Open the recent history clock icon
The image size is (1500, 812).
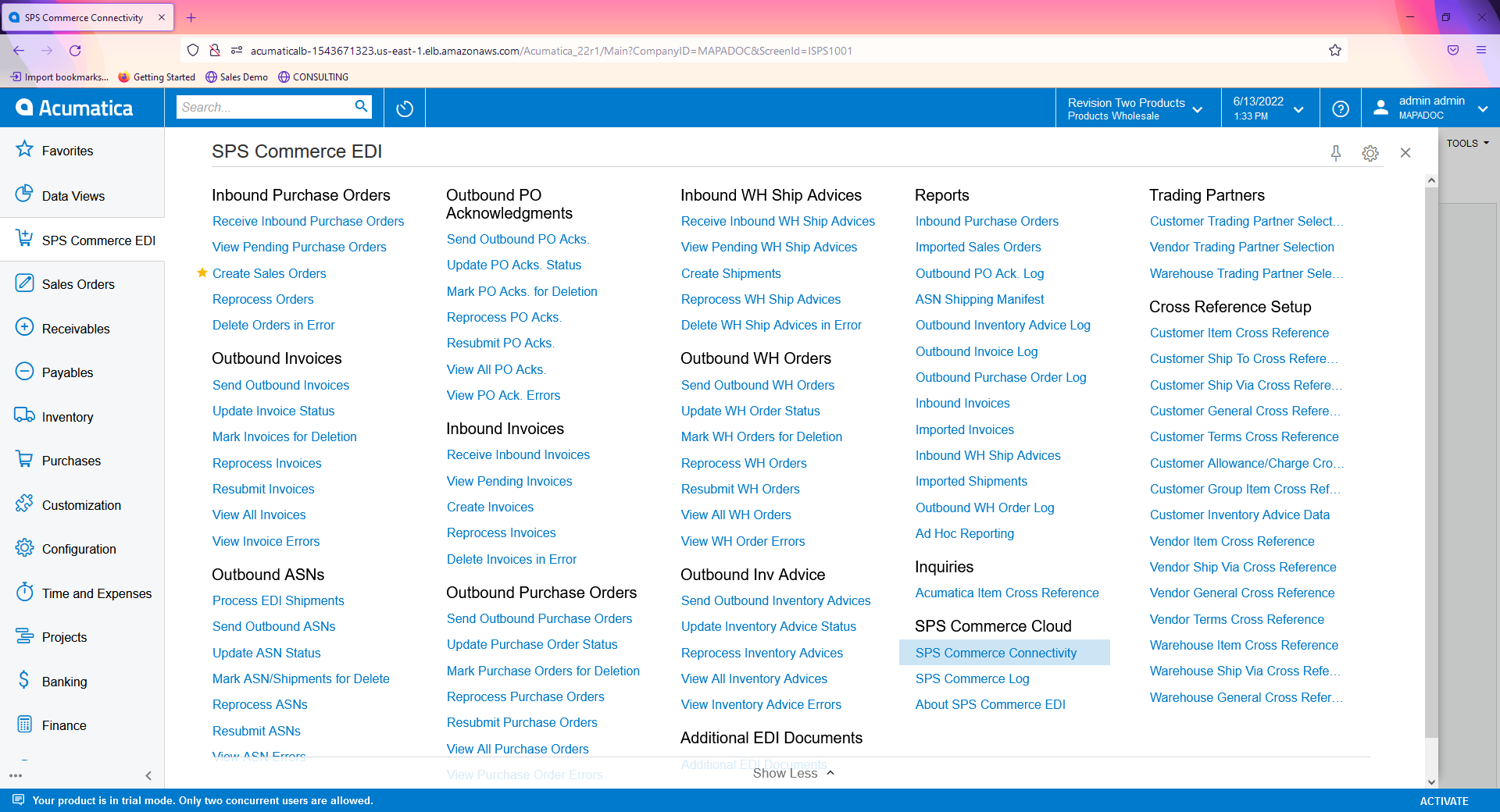[405, 109]
